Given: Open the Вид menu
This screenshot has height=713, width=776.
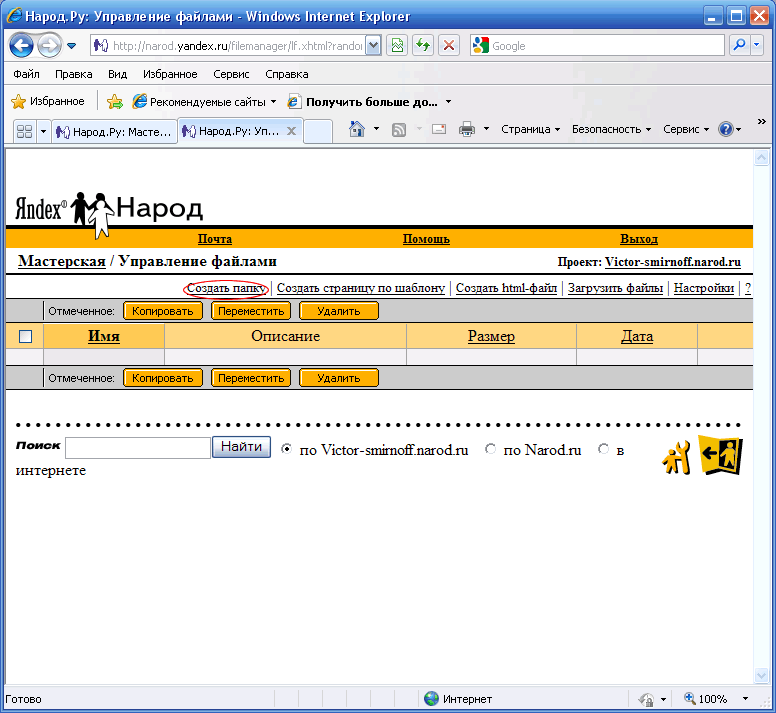Looking at the screenshot, I should click(x=117, y=74).
